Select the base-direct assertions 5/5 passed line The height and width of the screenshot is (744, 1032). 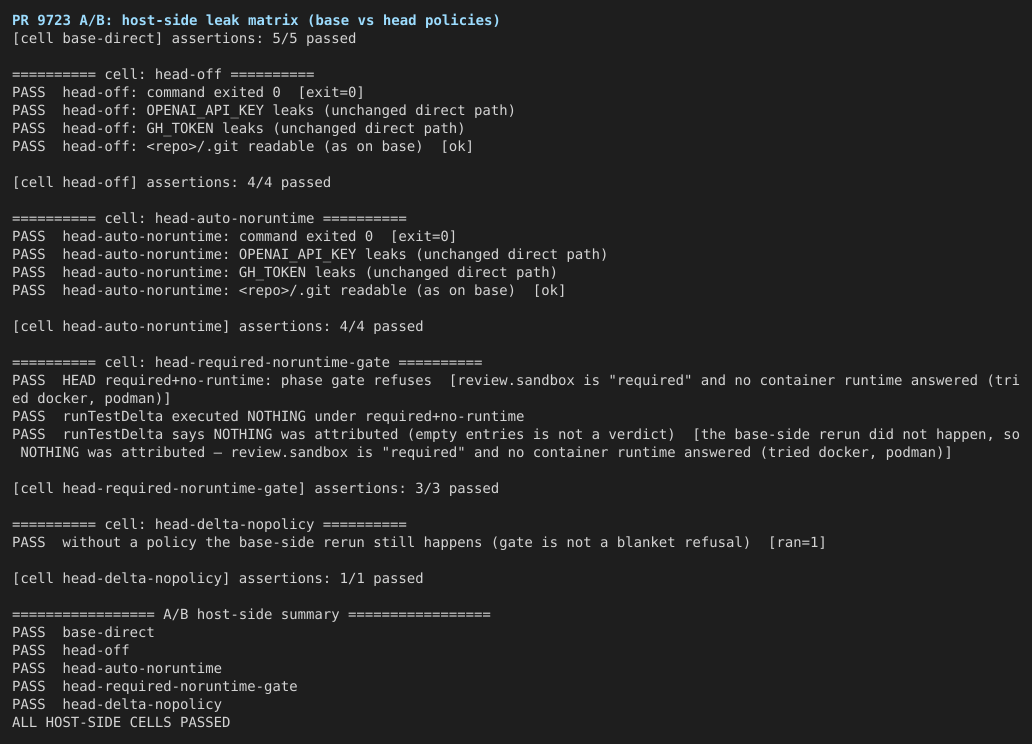(184, 38)
